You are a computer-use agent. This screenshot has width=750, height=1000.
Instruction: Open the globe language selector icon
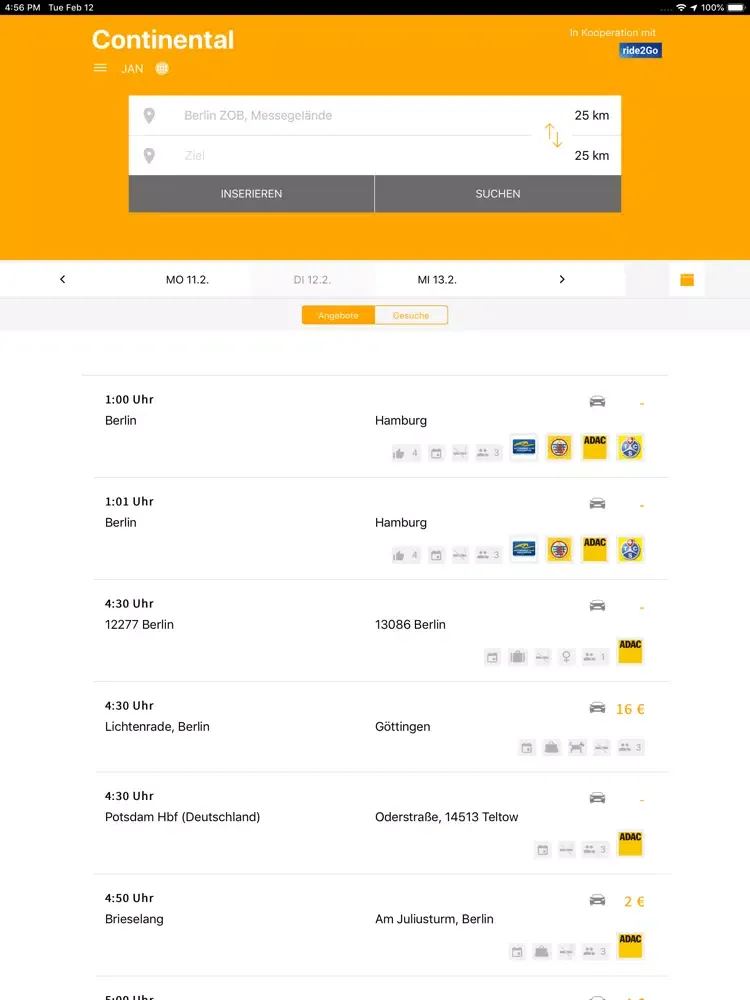pyautogui.click(x=162, y=68)
